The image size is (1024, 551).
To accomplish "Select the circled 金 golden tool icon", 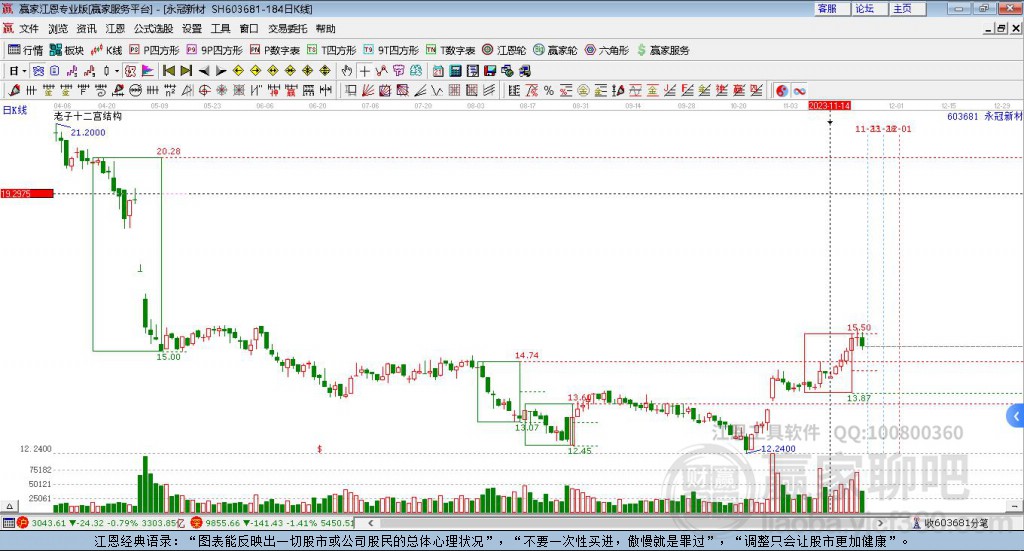I will [x=583, y=91].
